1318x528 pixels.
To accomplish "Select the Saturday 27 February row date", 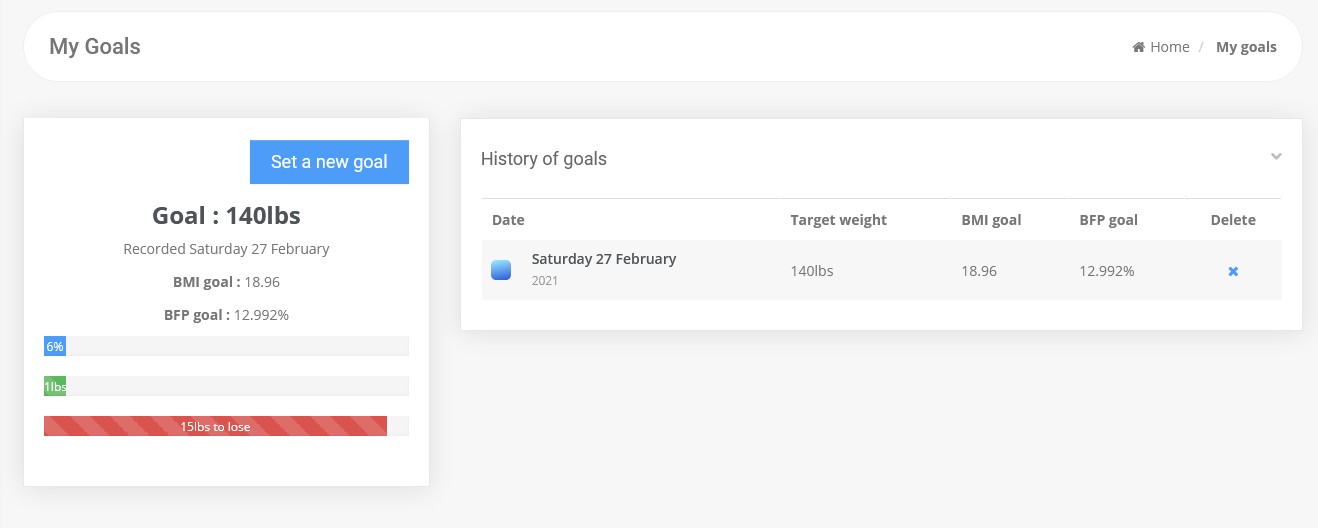I will pyautogui.click(x=604, y=259).
